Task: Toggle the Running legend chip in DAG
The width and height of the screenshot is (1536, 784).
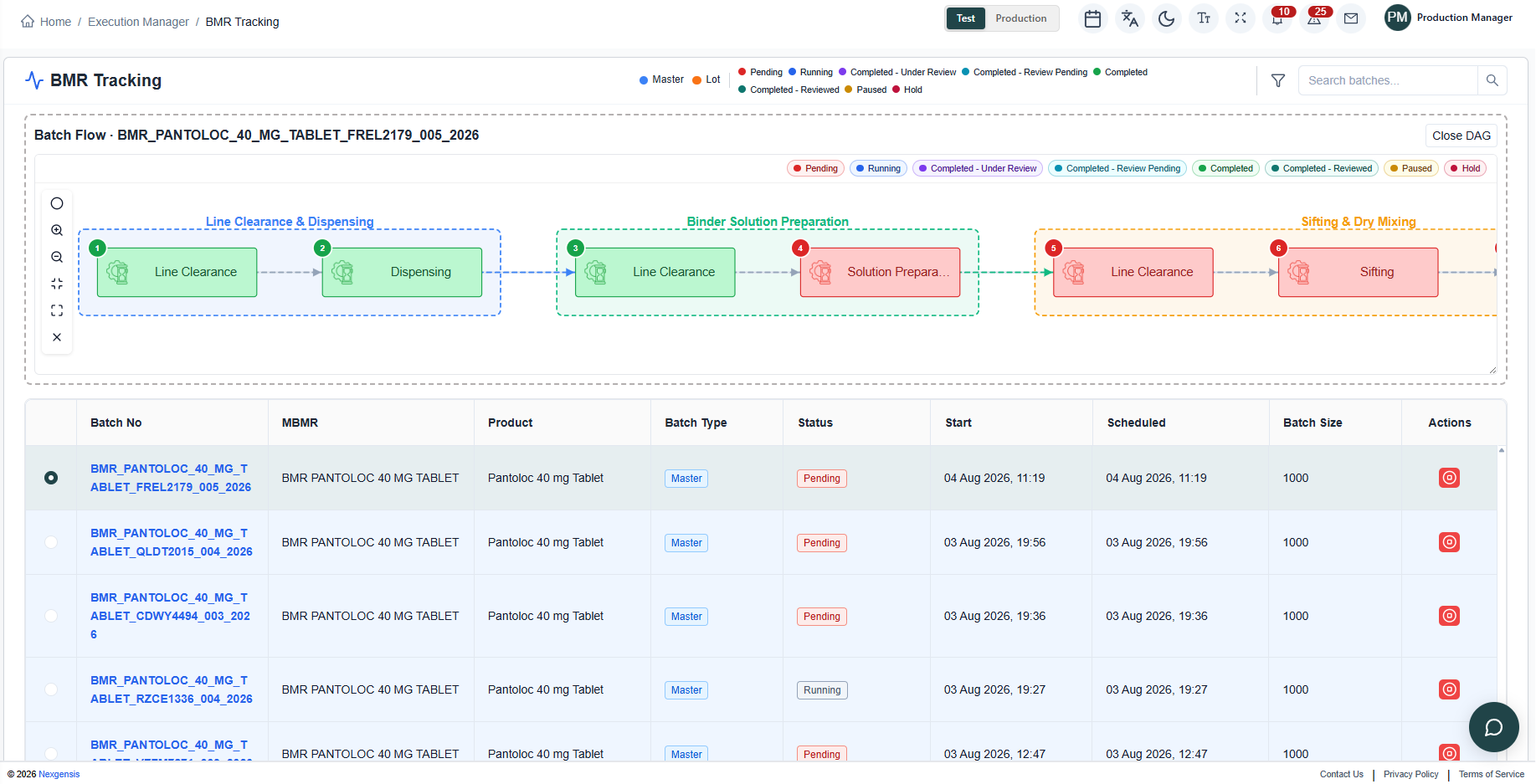Action: click(878, 168)
